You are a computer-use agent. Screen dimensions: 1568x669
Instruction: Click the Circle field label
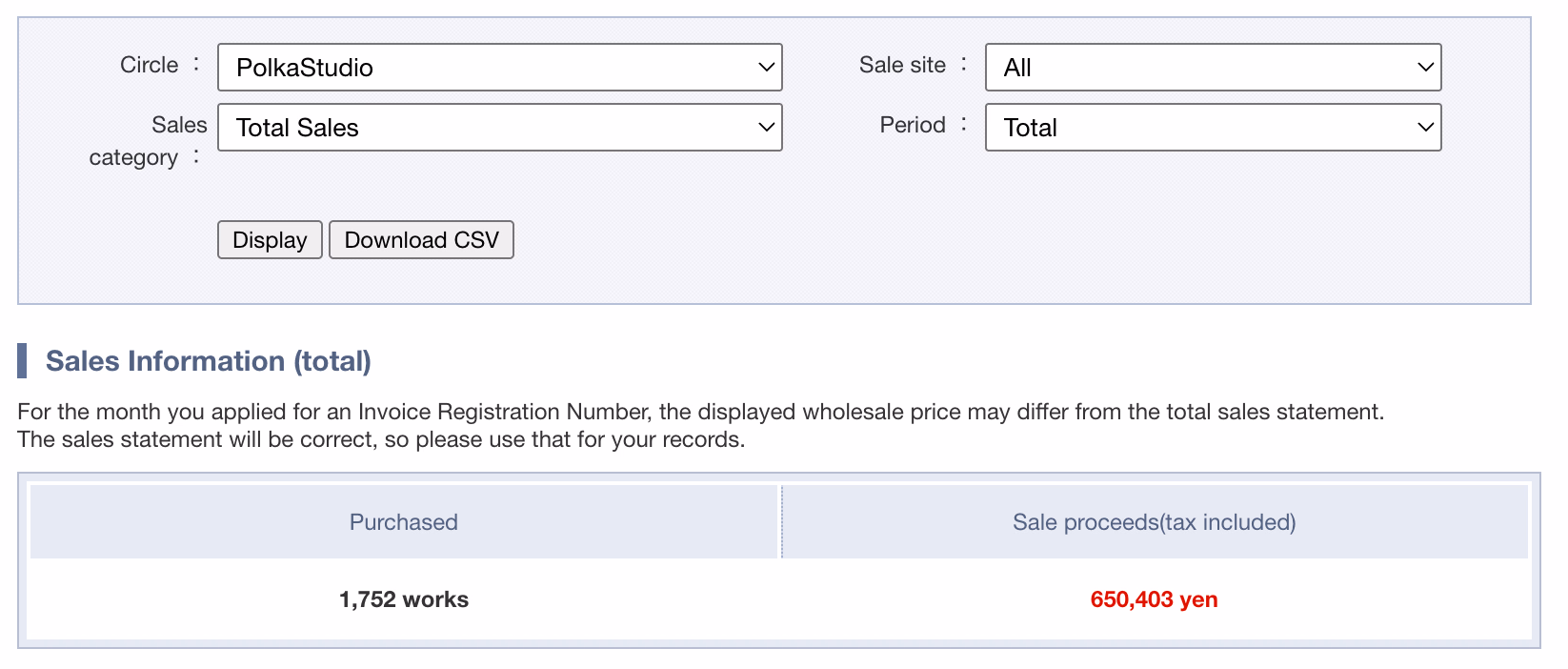(150, 65)
